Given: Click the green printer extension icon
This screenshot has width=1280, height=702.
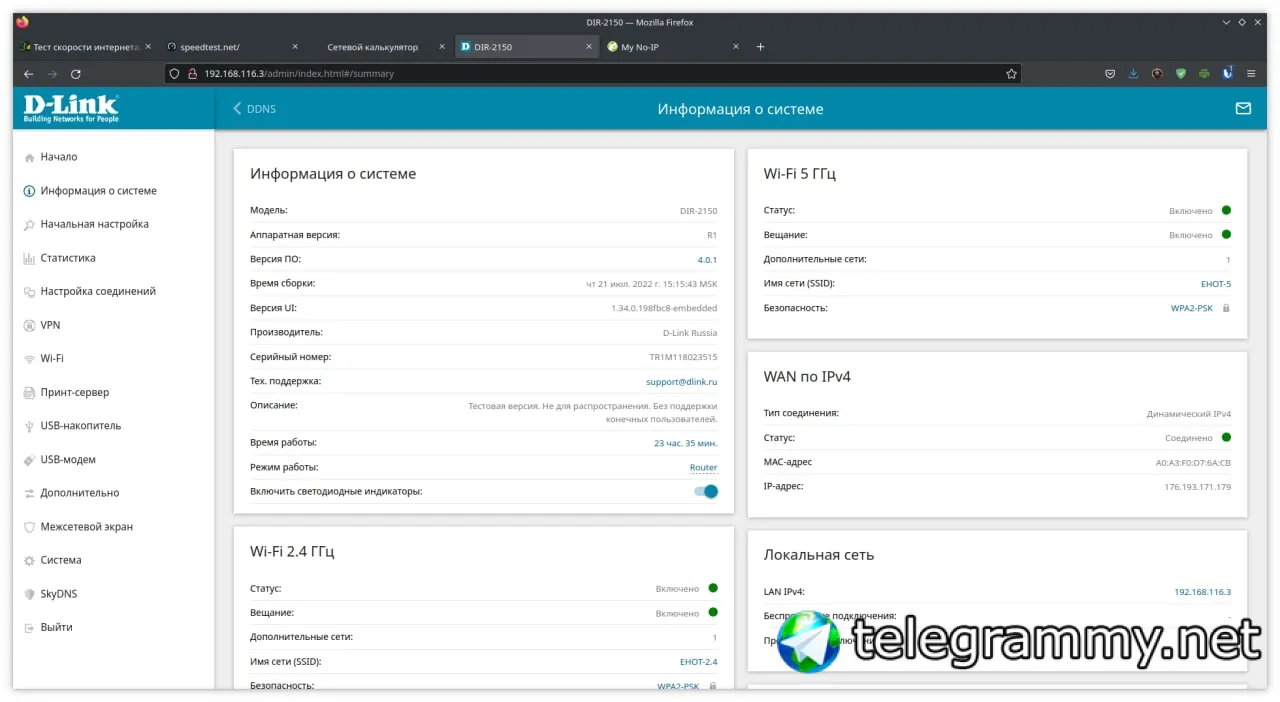Looking at the screenshot, I should pyautogui.click(x=1204, y=74).
